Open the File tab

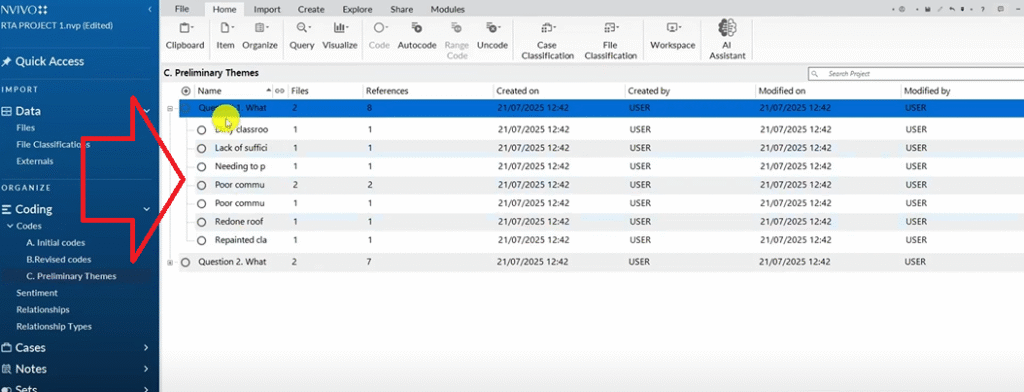point(182,9)
